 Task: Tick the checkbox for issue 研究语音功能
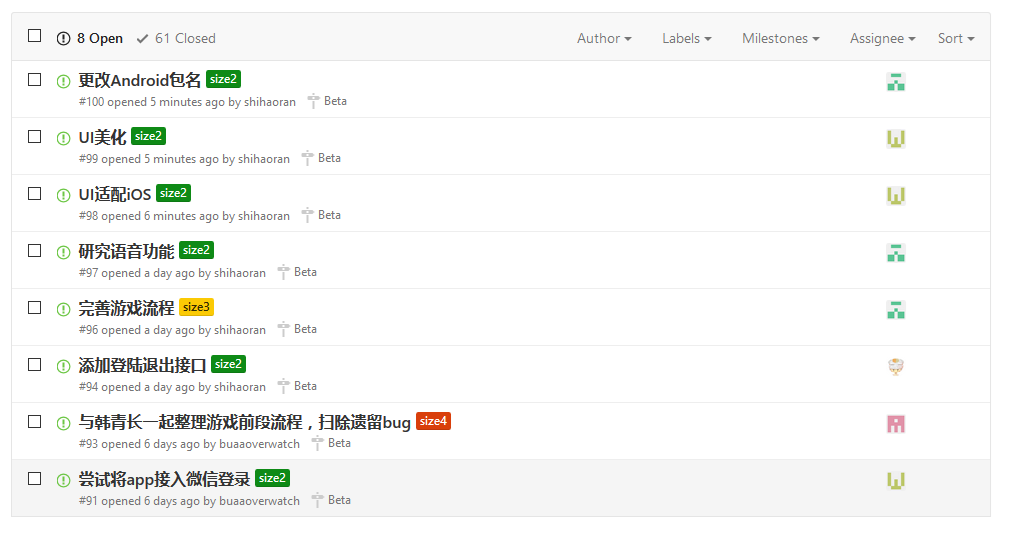click(x=35, y=250)
